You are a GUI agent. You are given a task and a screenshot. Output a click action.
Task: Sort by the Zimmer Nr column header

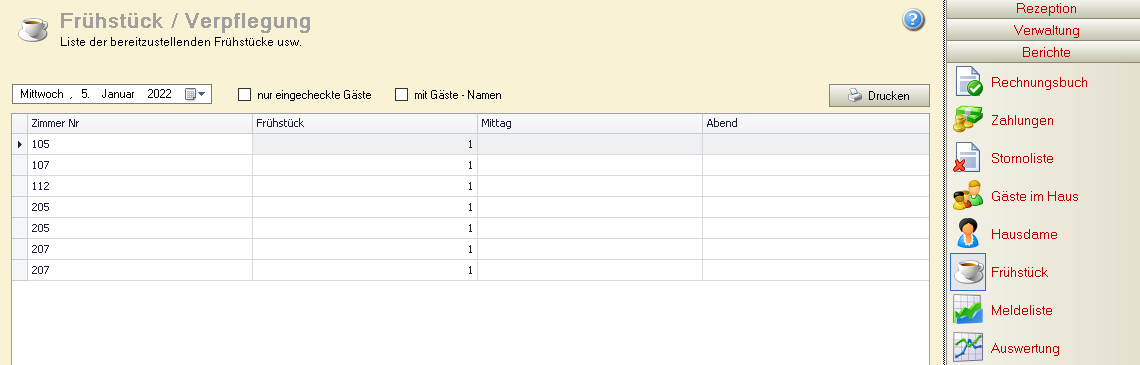(140, 124)
